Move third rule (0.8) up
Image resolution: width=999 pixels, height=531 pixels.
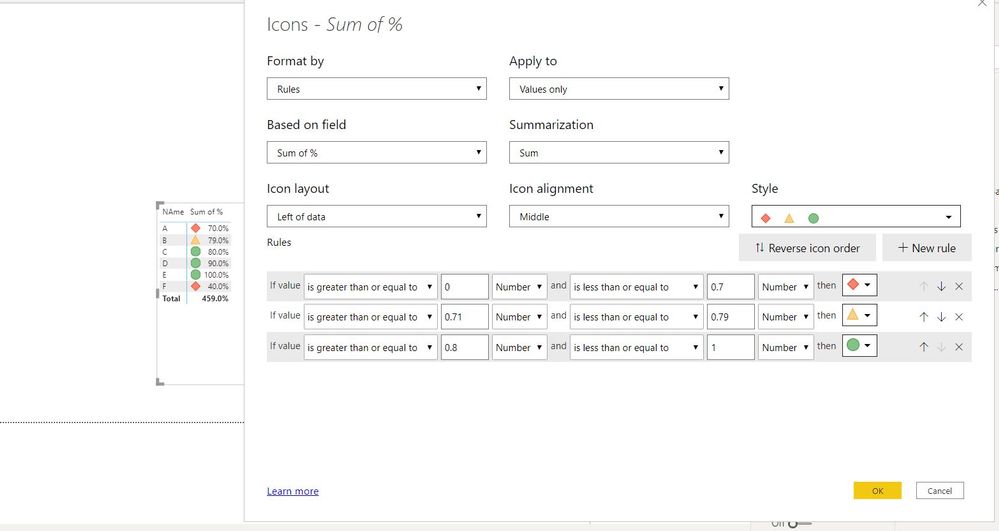pos(924,347)
